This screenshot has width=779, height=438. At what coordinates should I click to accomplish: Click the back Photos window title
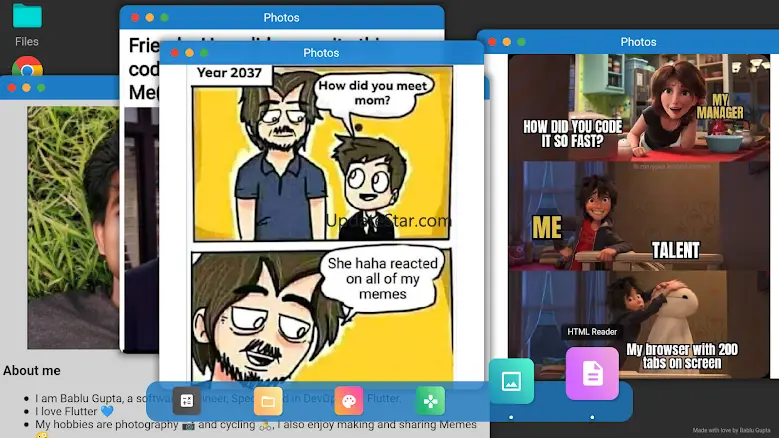[281, 17]
